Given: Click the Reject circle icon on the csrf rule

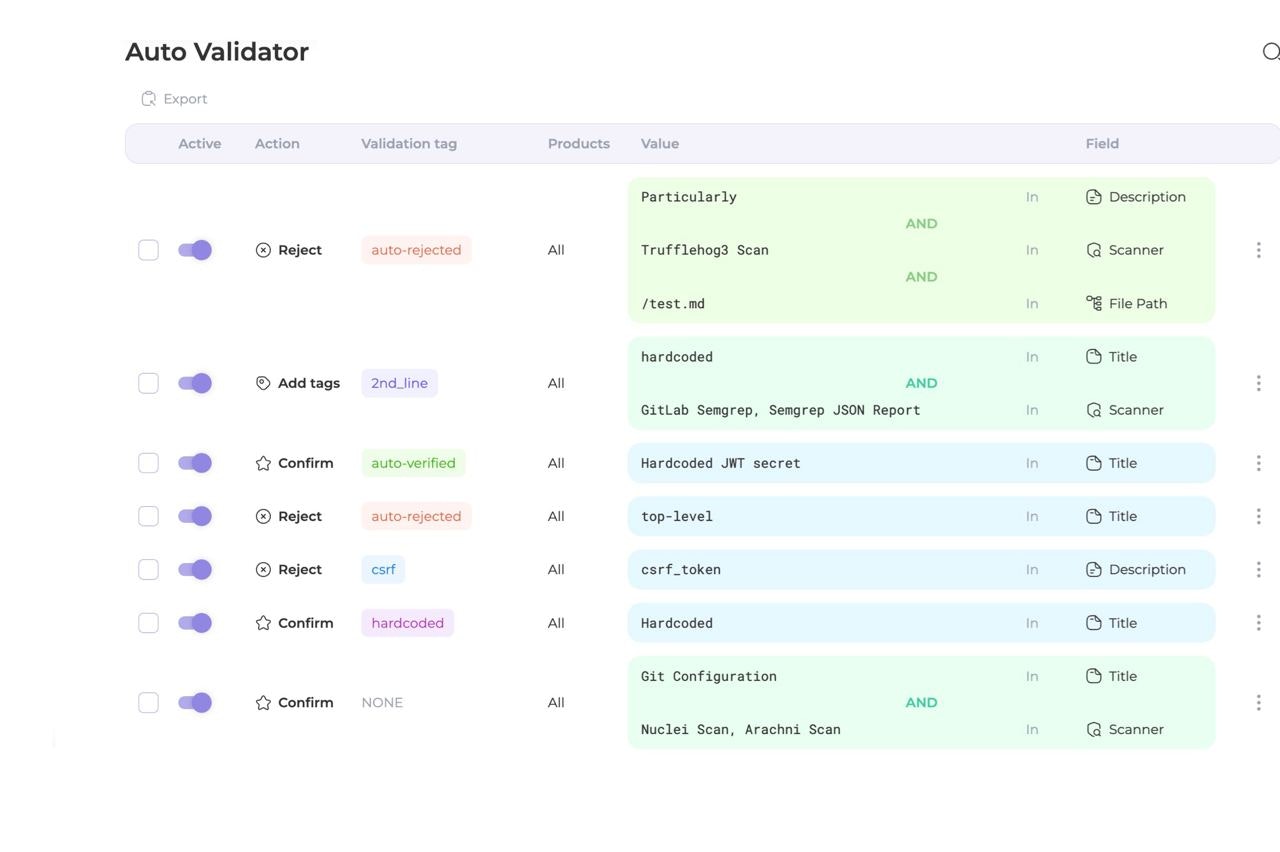Looking at the screenshot, I should (262, 569).
